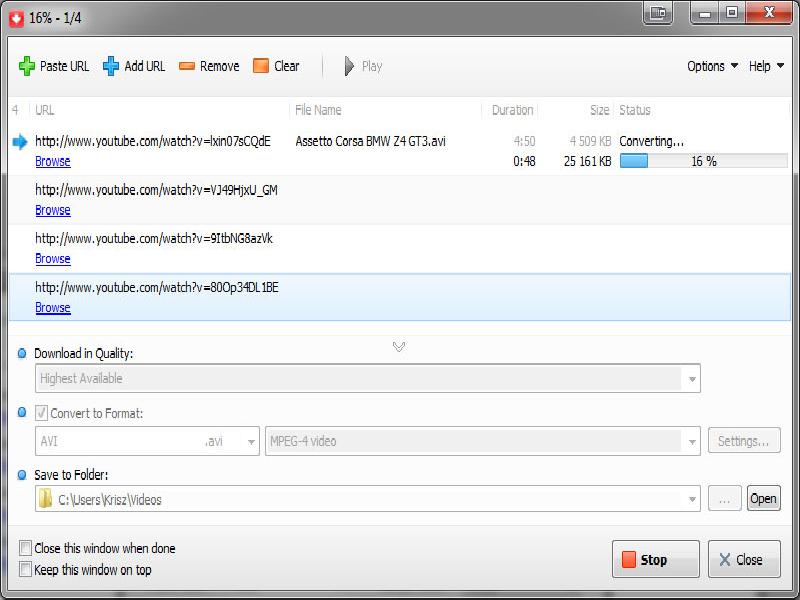Click the 0:48 elapsed time value
Screen dimensions: 800x600
[524, 161]
